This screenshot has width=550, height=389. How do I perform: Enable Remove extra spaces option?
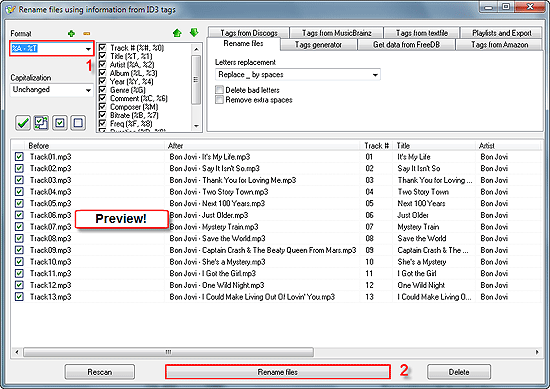[x=219, y=100]
